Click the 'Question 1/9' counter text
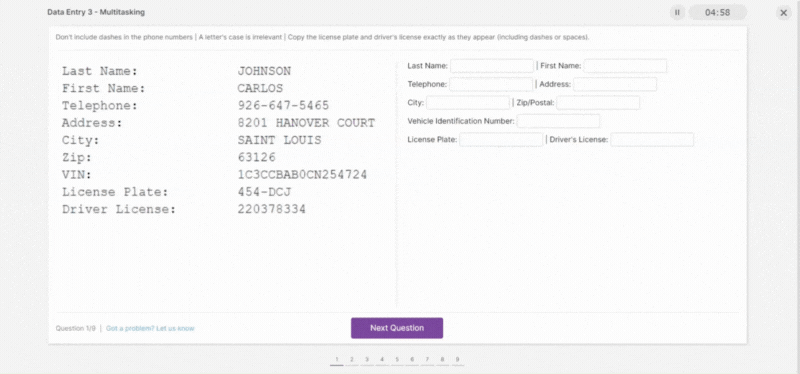The width and height of the screenshot is (800, 374). (x=76, y=328)
